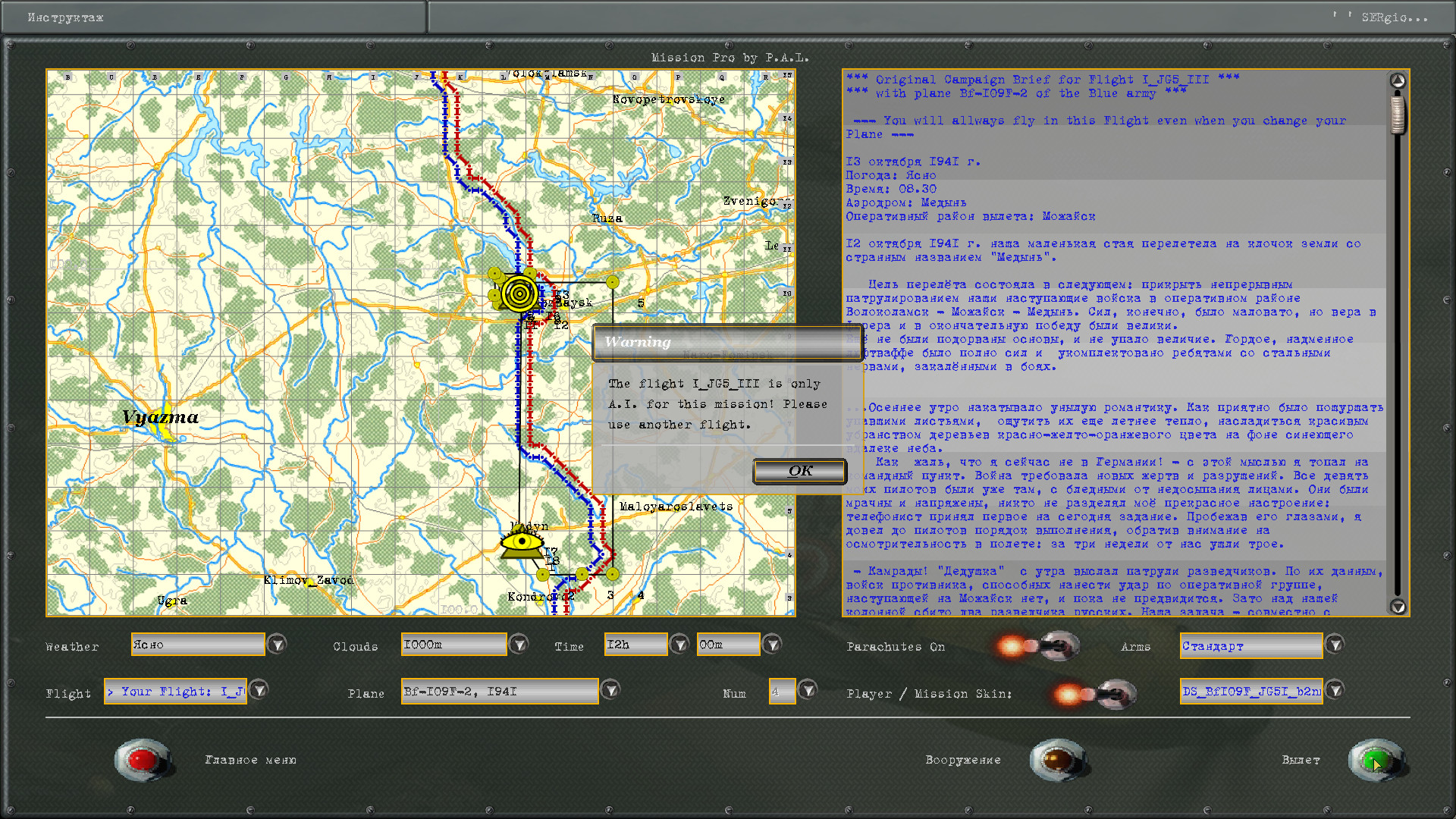Click the yellow eye icon near Medyn

522,542
